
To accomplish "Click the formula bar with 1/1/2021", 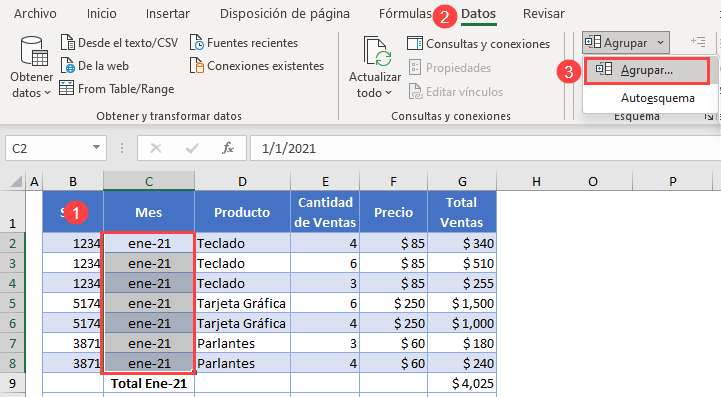I will click(485, 148).
